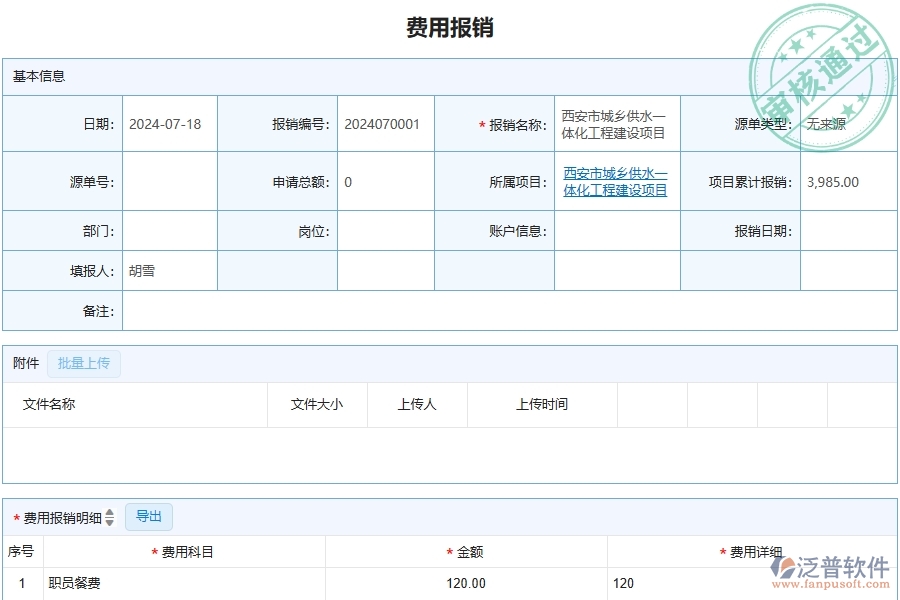This screenshot has width=900, height=600.
Task: Click the 源单号 source number field
Action: tap(168, 182)
